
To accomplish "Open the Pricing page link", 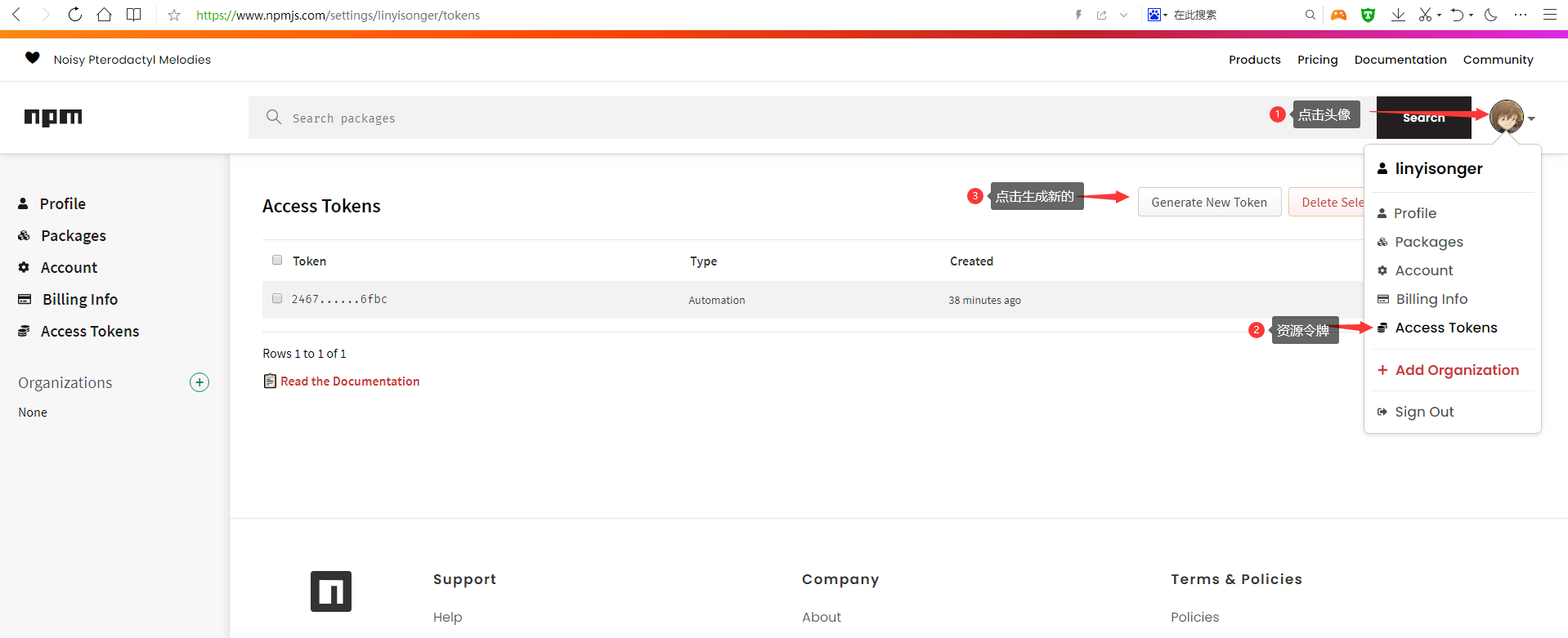I will (x=1317, y=60).
